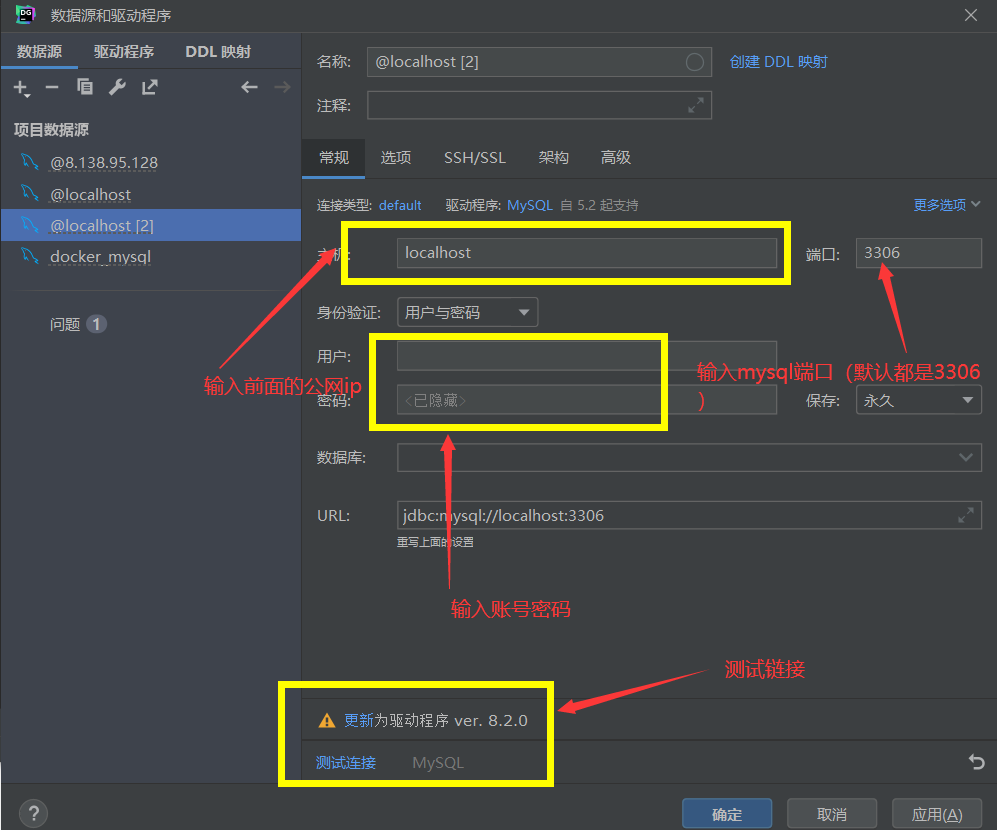Click the 用户 username input field

(x=587, y=356)
